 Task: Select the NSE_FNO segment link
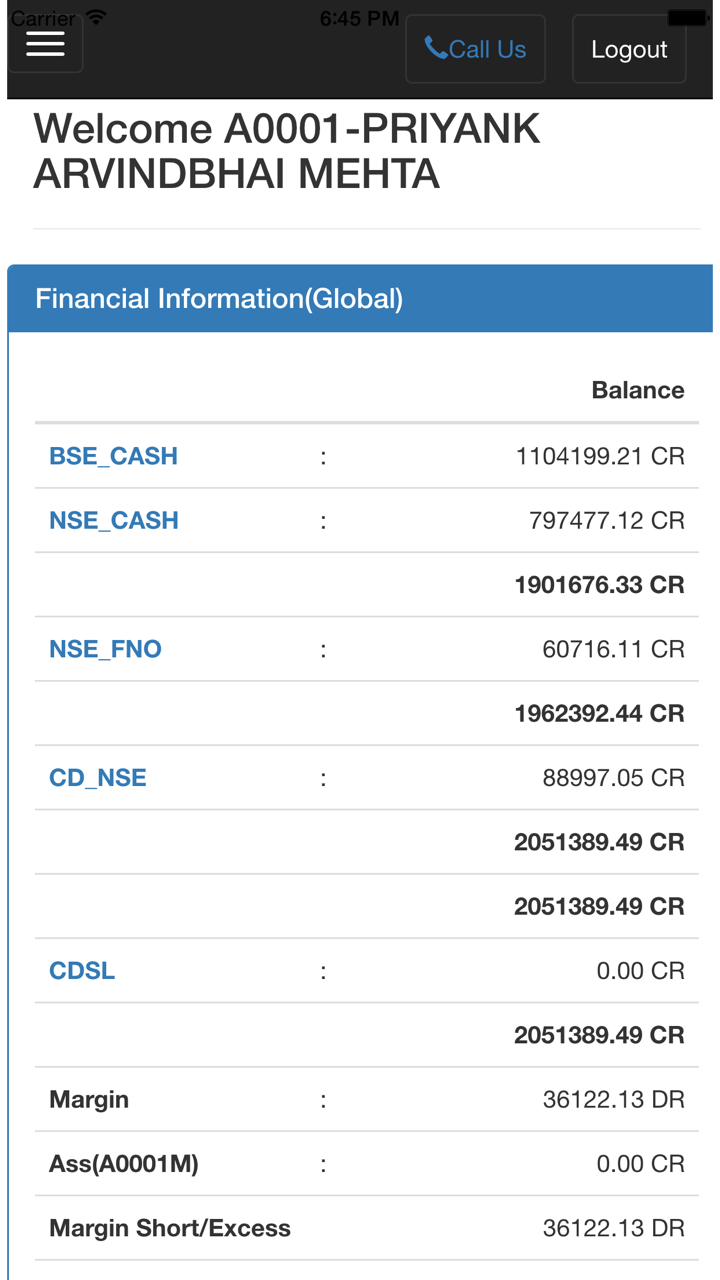tap(105, 649)
